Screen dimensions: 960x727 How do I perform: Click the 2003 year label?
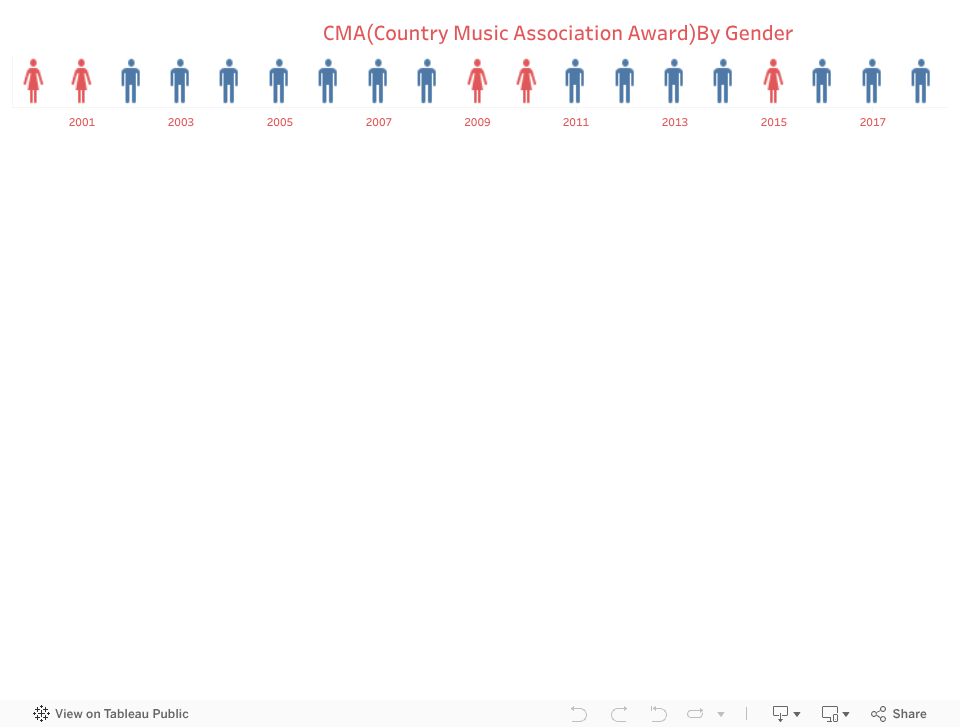click(x=181, y=122)
